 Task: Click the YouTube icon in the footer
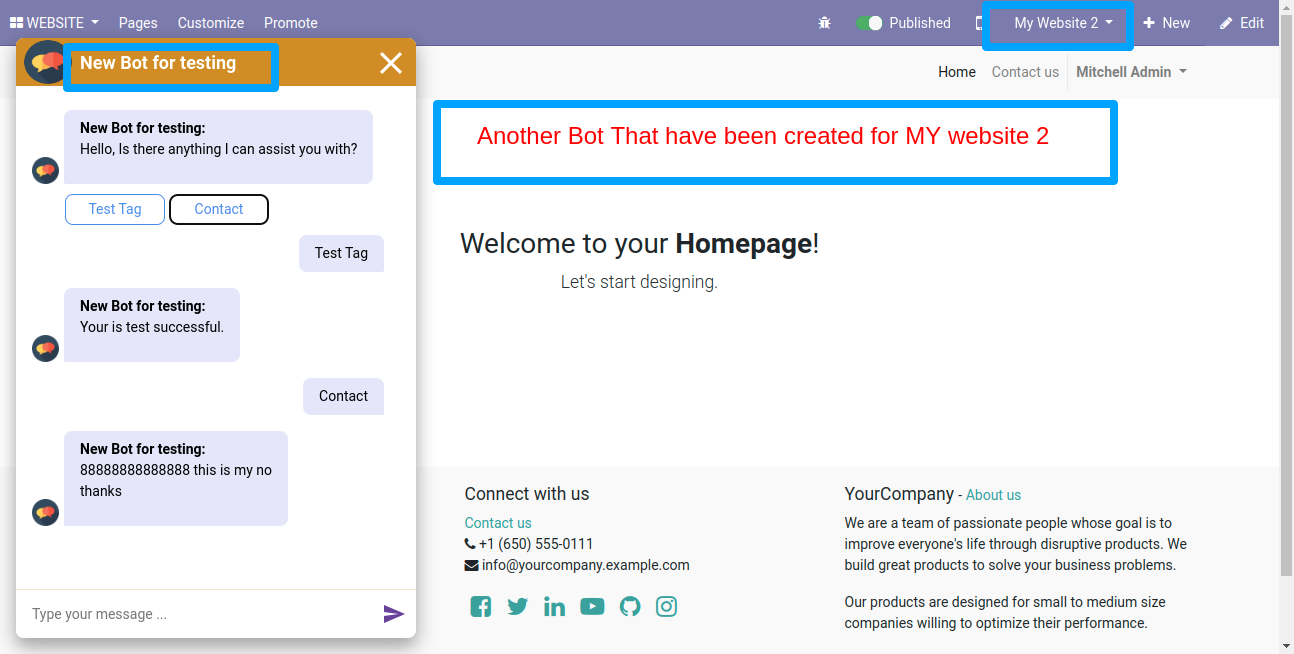pyautogui.click(x=592, y=606)
